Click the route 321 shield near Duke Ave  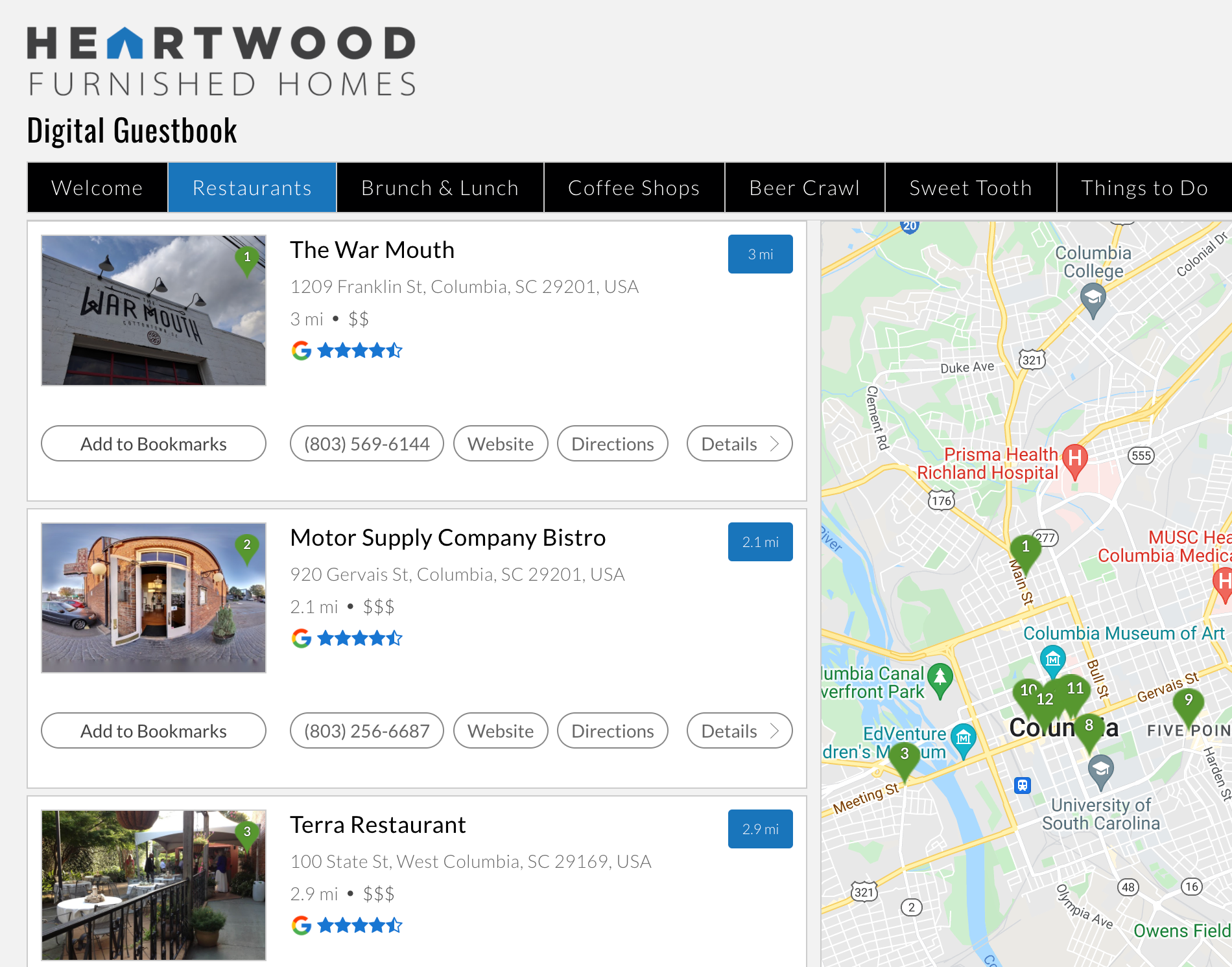pyautogui.click(x=1032, y=360)
